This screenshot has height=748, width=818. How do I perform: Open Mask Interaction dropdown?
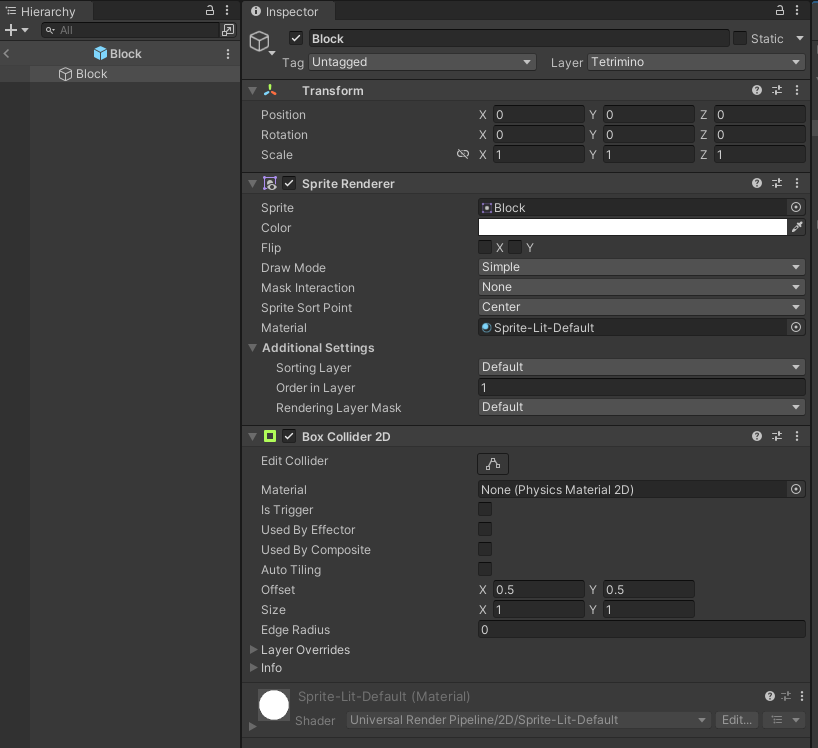pyautogui.click(x=641, y=287)
